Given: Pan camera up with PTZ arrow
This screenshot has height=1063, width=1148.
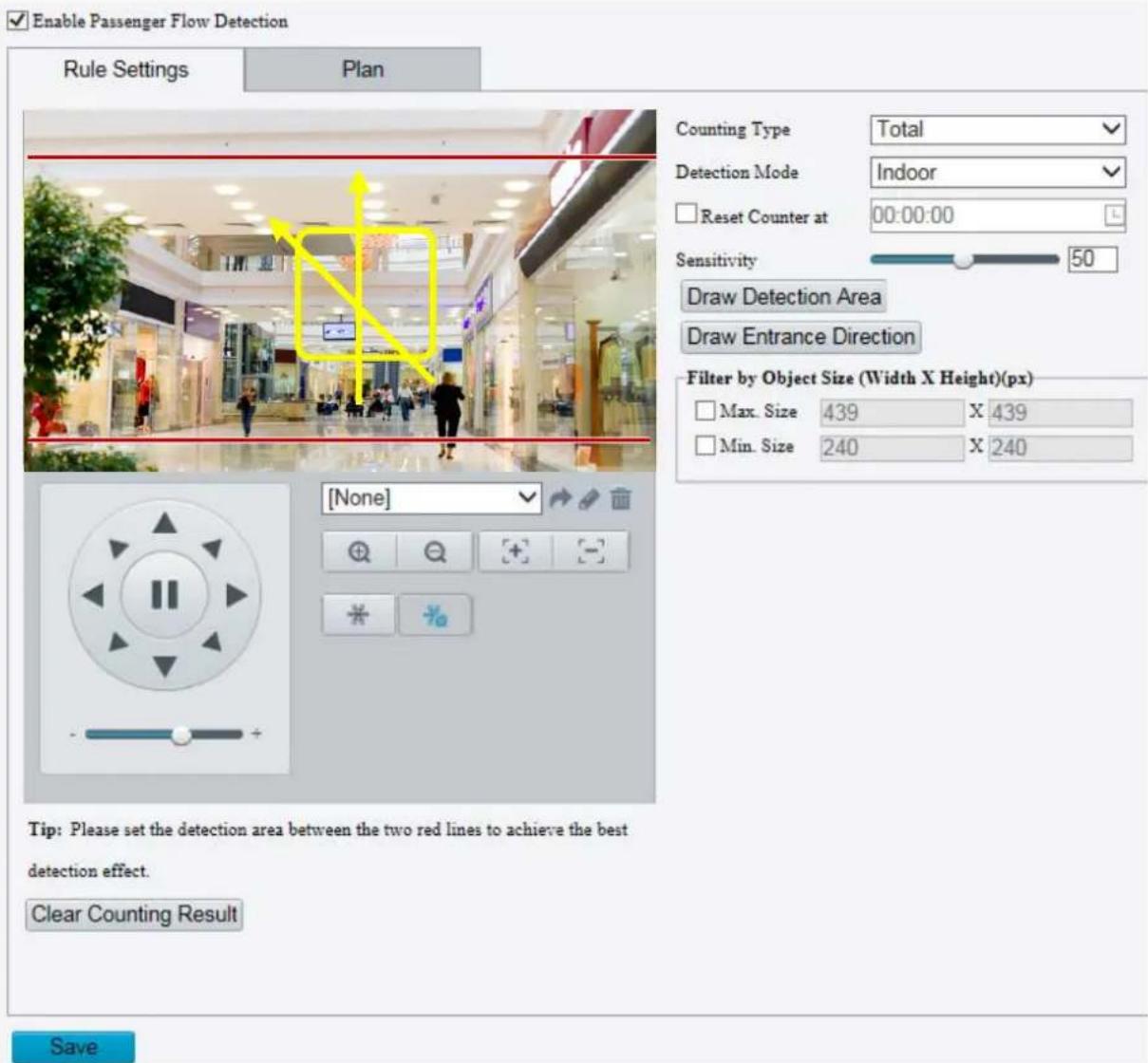Looking at the screenshot, I should pyautogui.click(x=165, y=523).
